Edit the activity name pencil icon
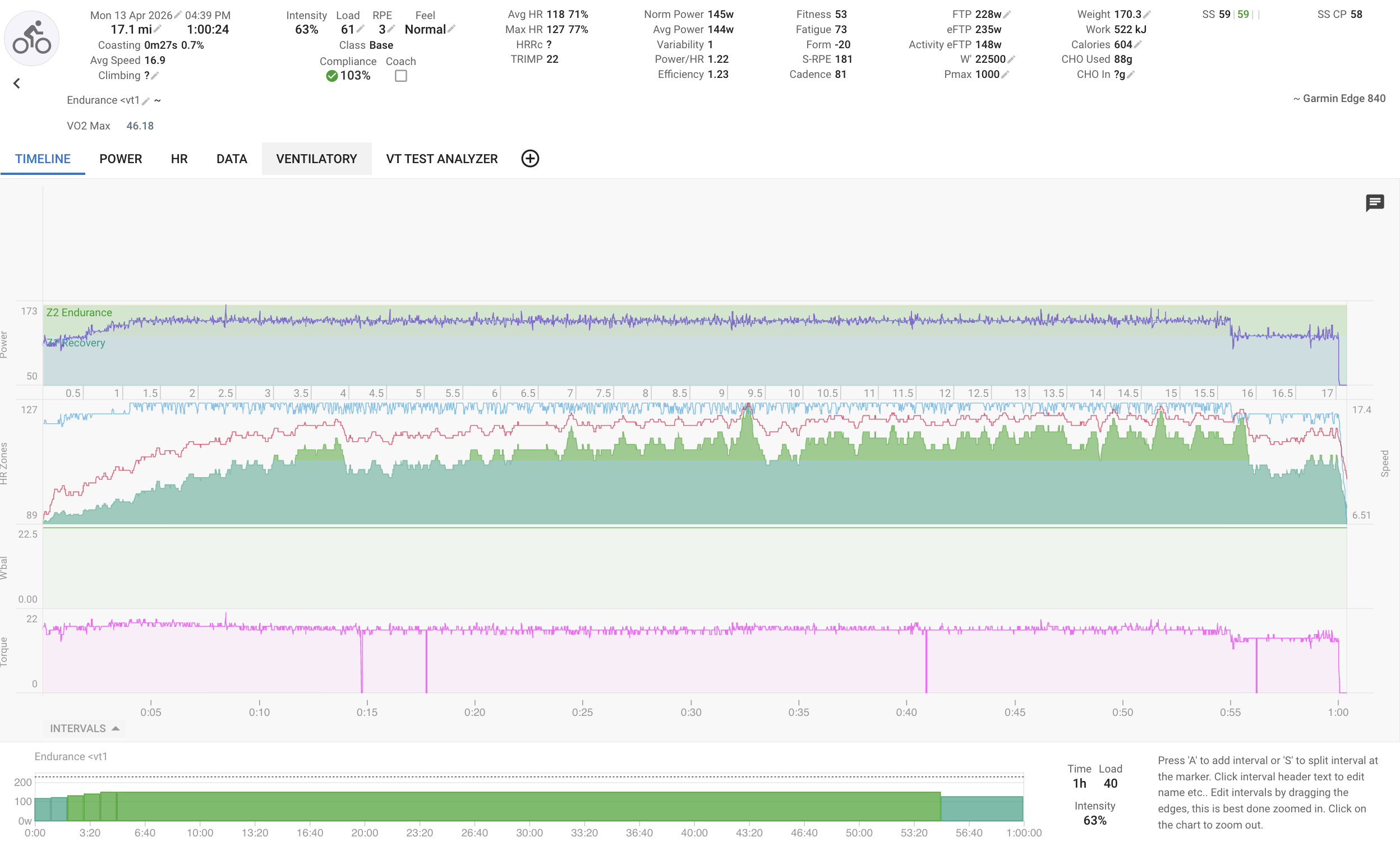The width and height of the screenshot is (1400, 851). point(145,101)
